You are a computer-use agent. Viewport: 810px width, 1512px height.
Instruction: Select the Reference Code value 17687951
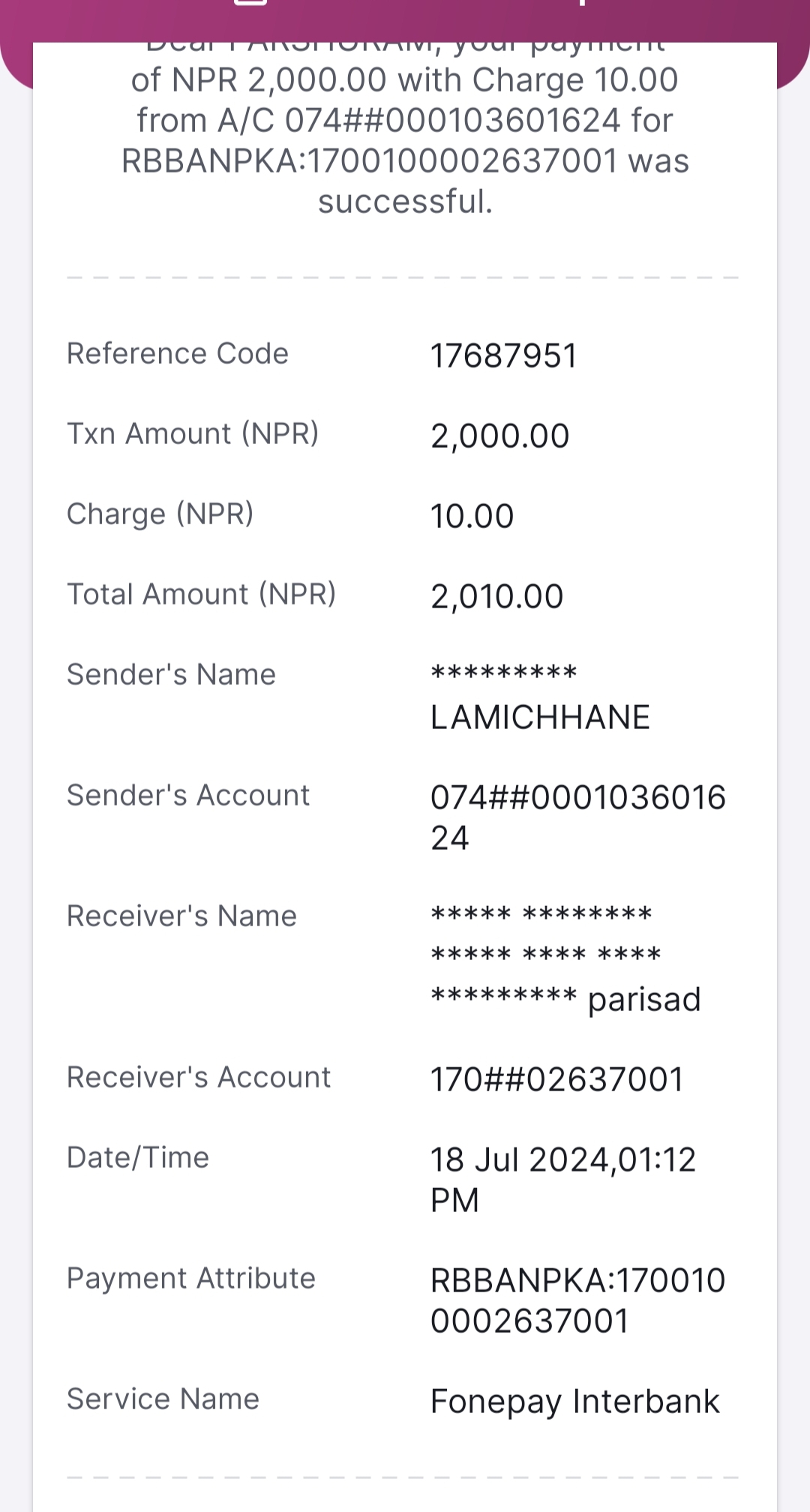click(x=503, y=355)
